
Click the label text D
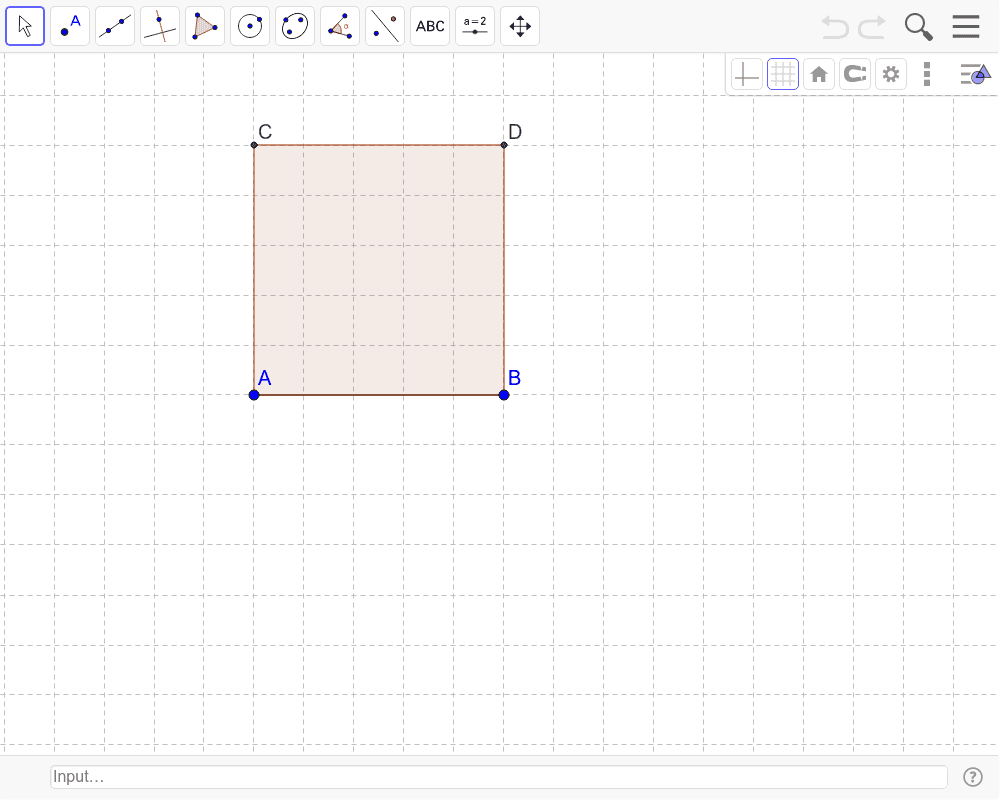[x=515, y=132]
